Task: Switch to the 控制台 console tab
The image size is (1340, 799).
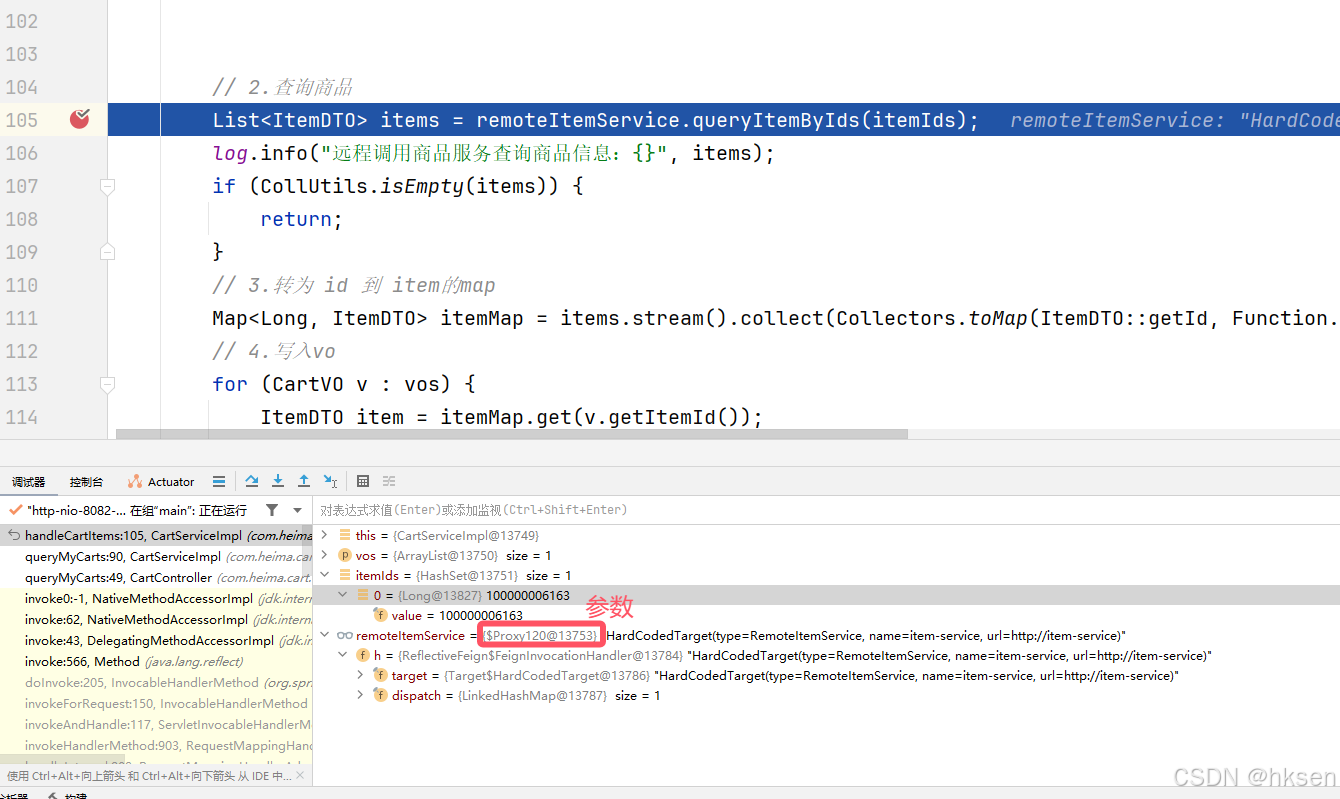Action: click(x=85, y=481)
